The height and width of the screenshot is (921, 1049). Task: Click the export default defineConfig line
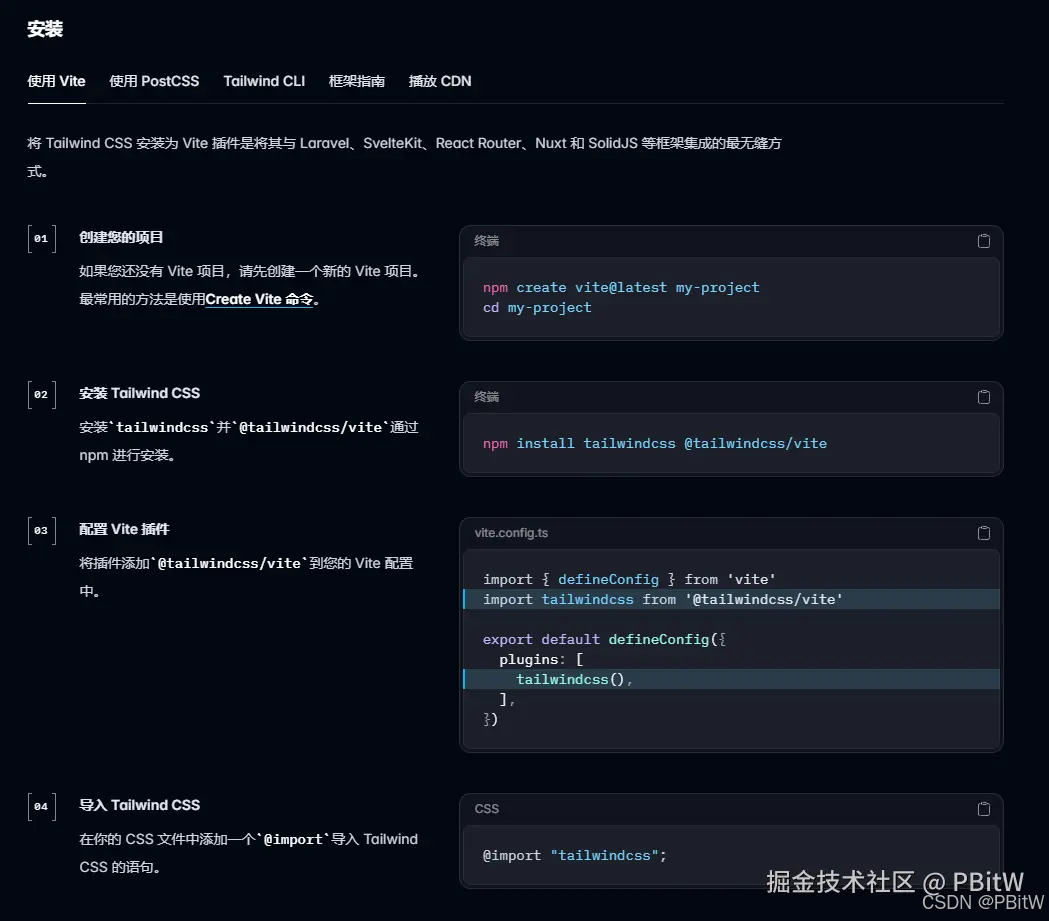tap(604, 639)
